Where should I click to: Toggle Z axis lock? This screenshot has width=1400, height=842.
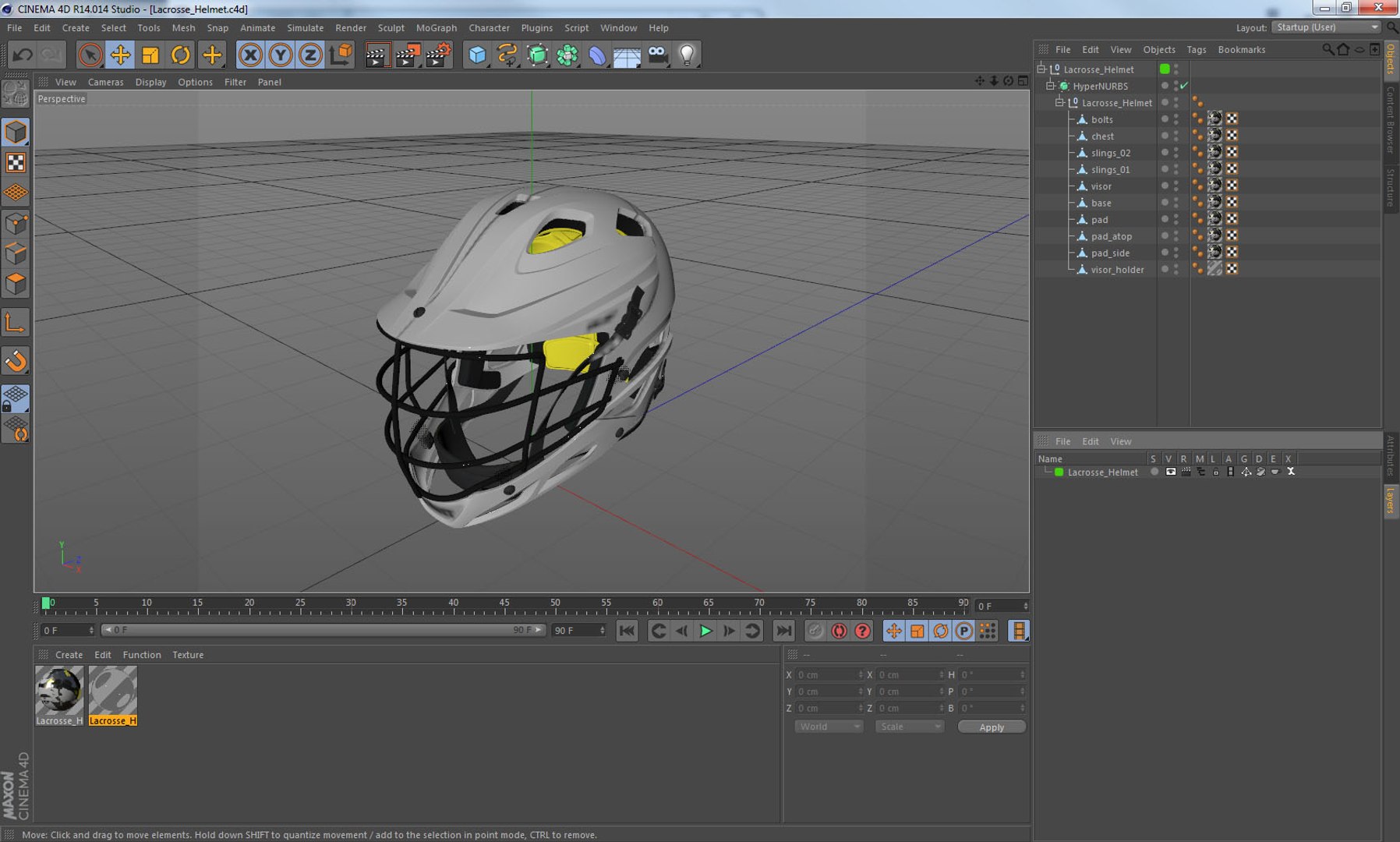pyautogui.click(x=310, y=55)
